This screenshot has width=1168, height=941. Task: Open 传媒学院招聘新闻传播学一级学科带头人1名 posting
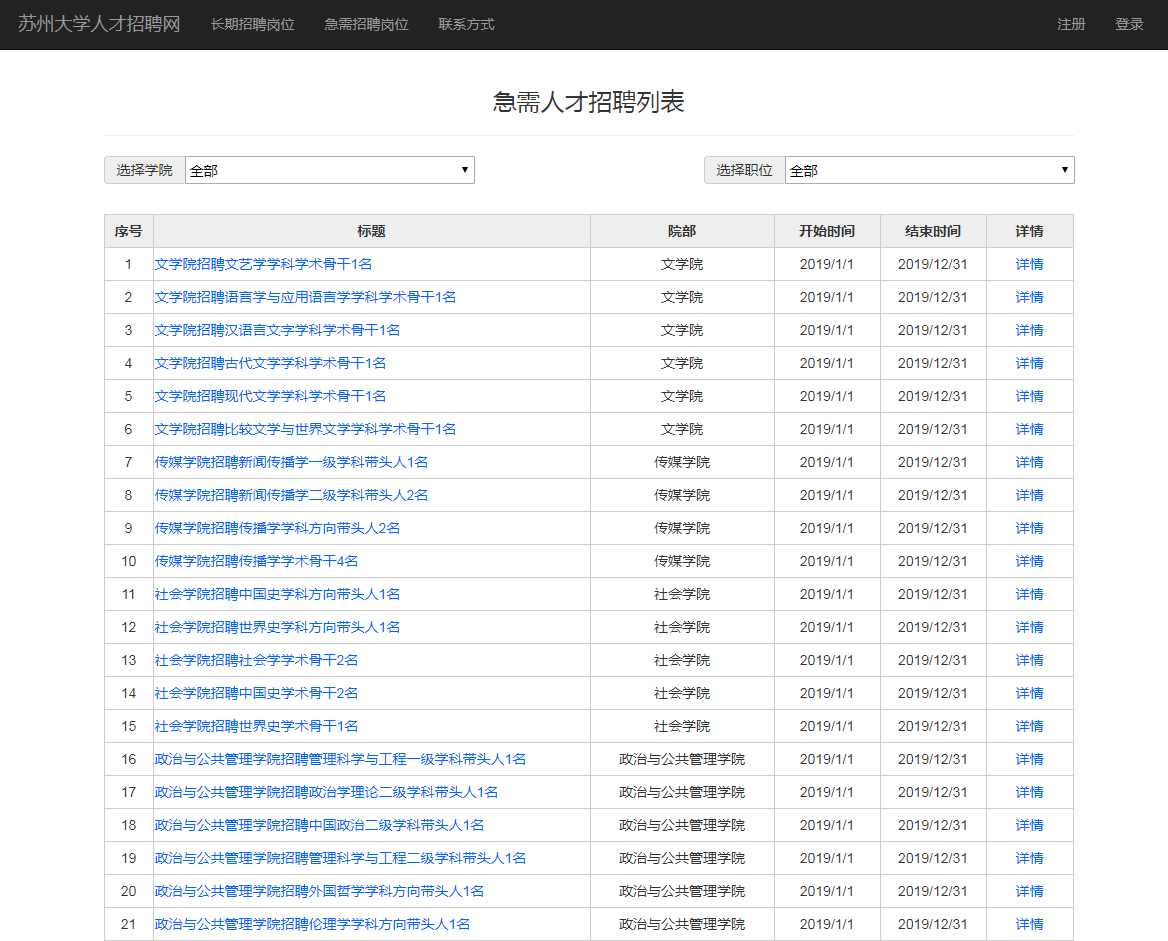291,462
